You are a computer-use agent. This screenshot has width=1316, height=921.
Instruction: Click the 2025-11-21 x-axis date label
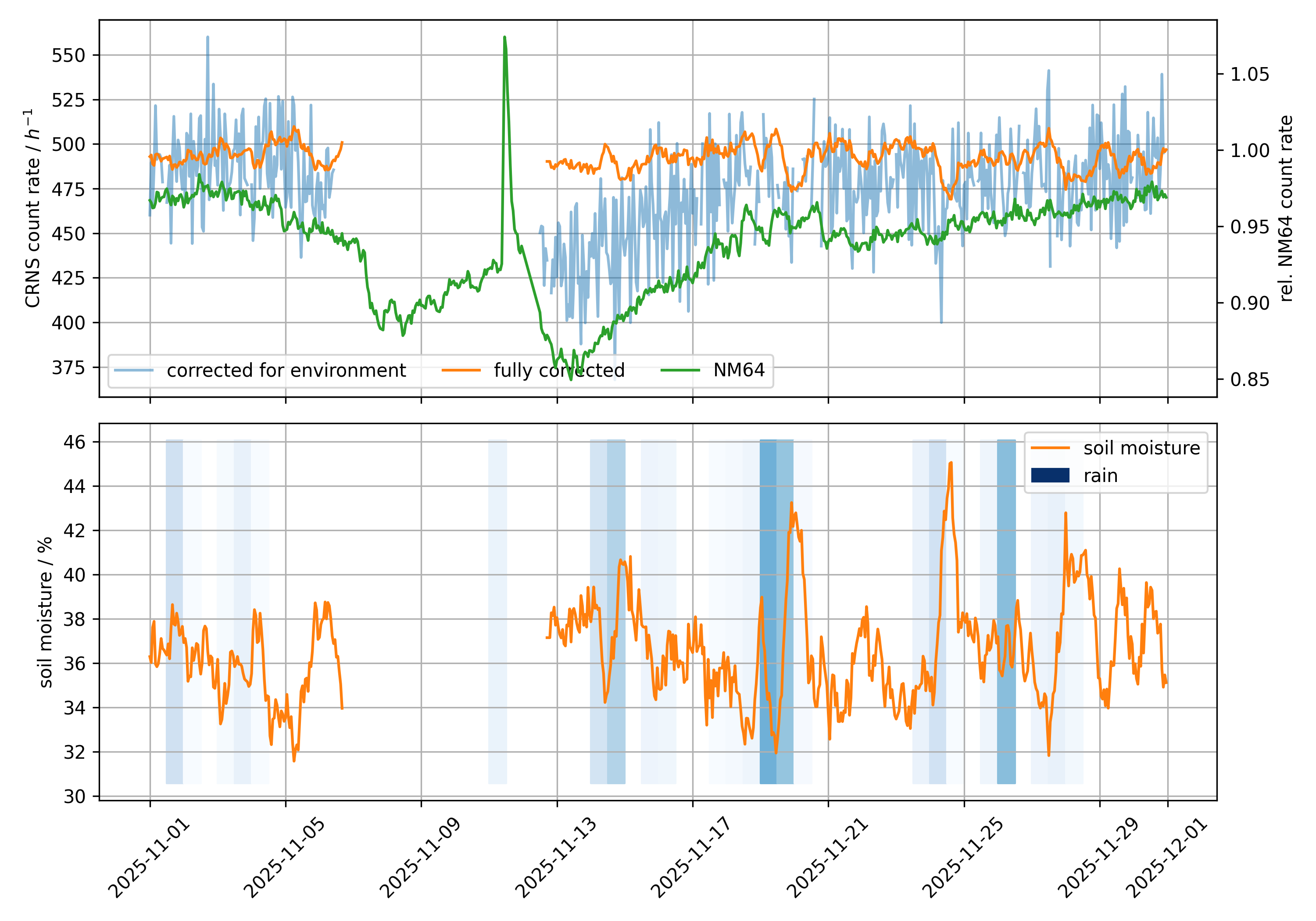tap(827, 857)
